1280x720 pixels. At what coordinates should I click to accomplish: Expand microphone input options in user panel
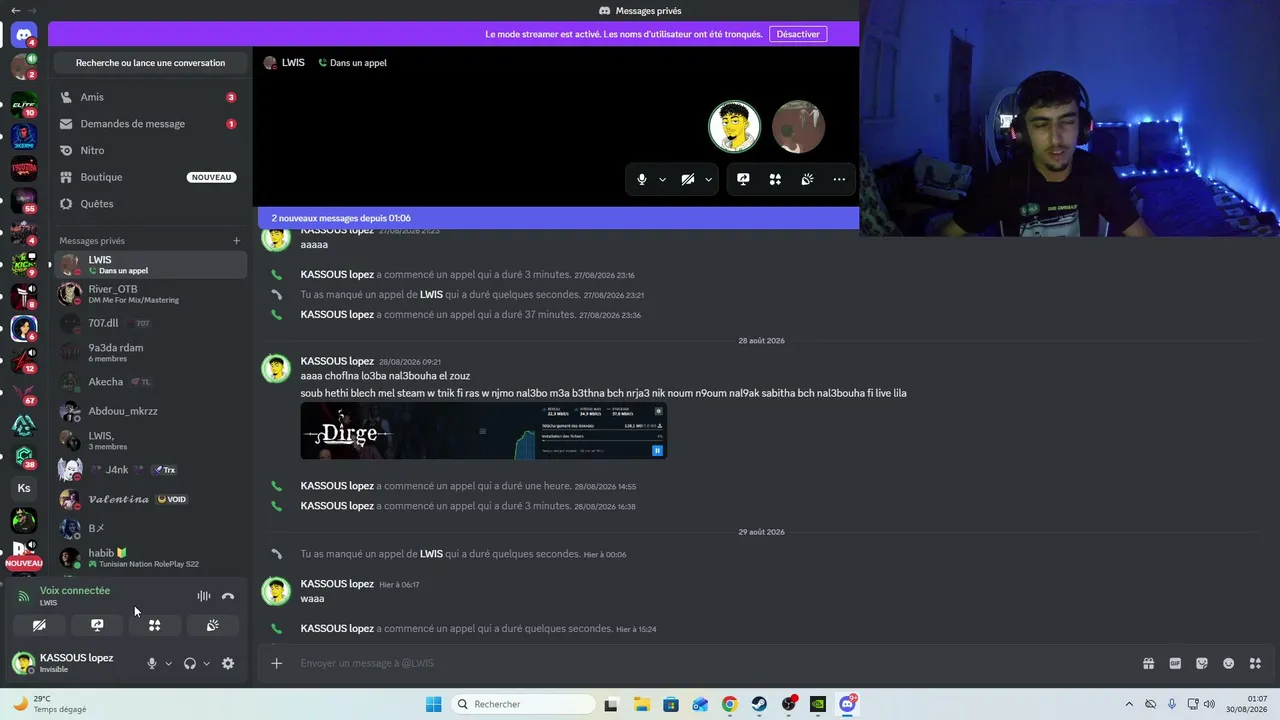[x=168, y=663]
